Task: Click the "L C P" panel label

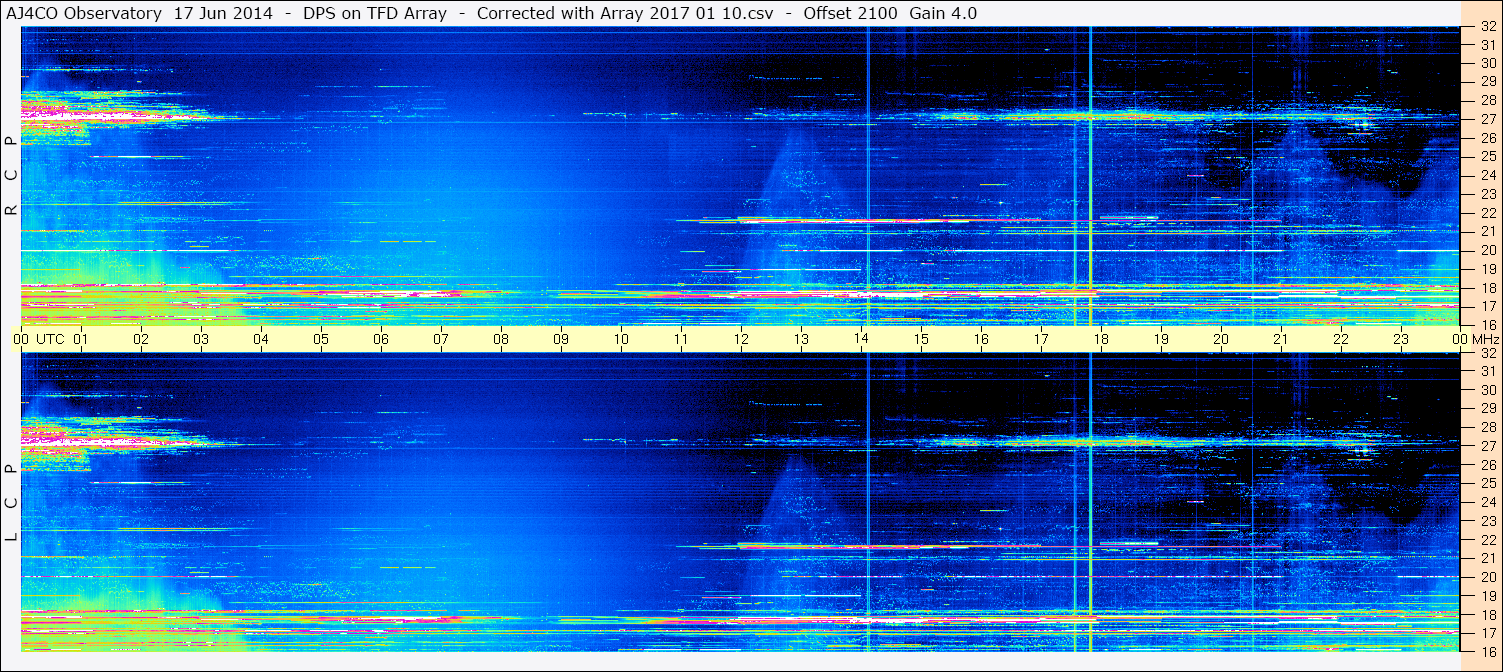Action: (x=11, y=503)
